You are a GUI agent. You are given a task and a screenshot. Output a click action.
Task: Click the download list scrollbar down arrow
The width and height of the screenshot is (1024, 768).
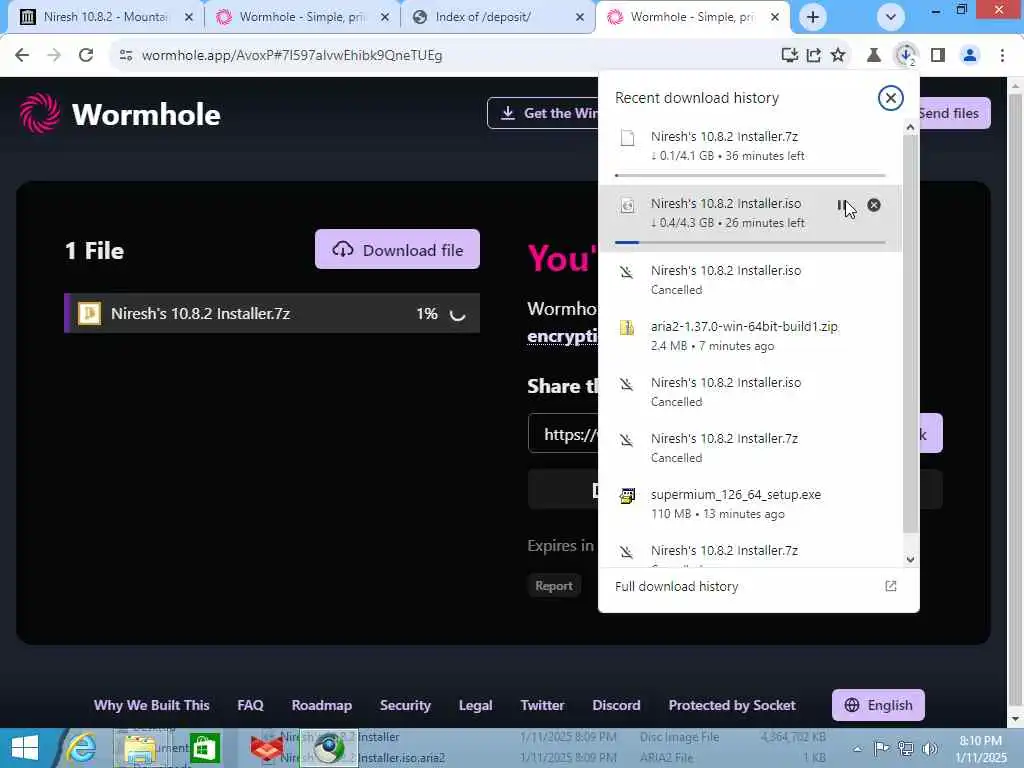910,560
